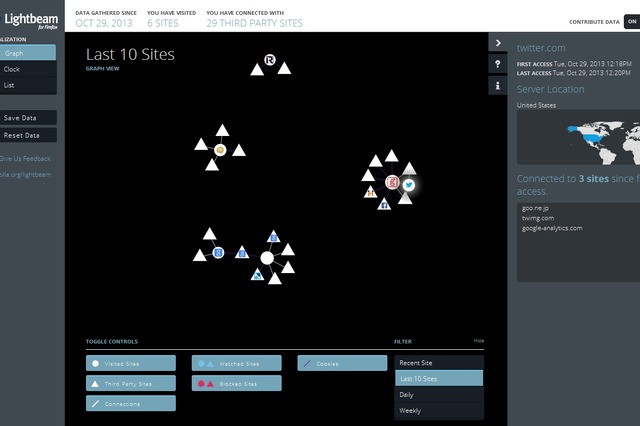Open Give Us Feedback link
The height and width of the screenshot is (426, 640).
click(25, 158)
